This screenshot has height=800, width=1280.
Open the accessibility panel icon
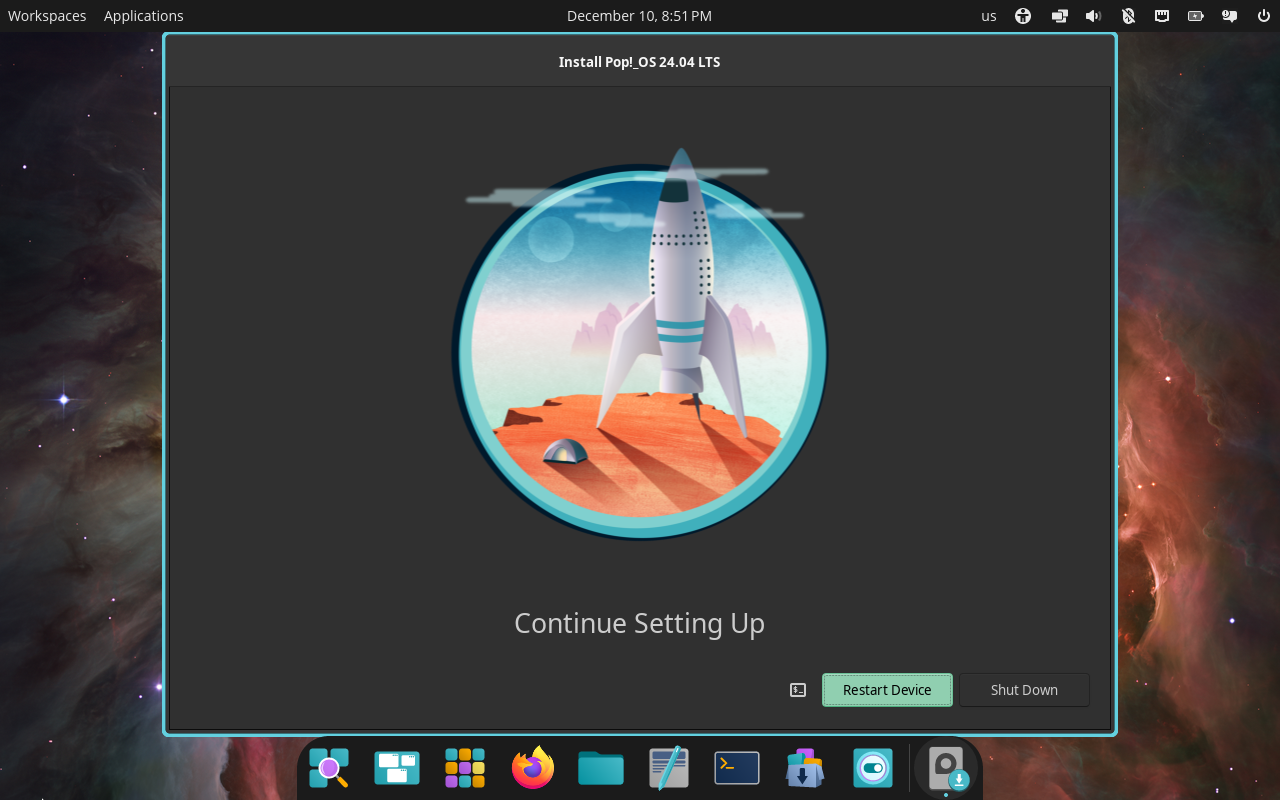(x=1023, y=16)
